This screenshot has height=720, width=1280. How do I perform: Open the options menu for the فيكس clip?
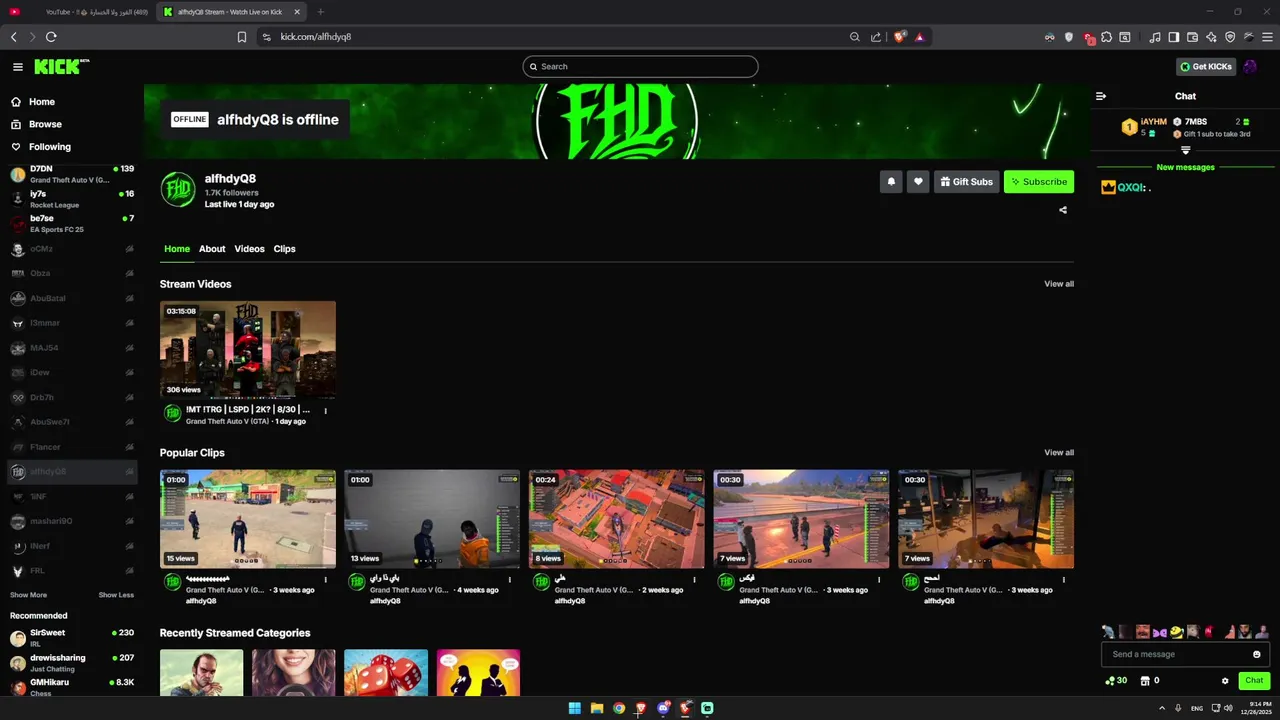879,580
